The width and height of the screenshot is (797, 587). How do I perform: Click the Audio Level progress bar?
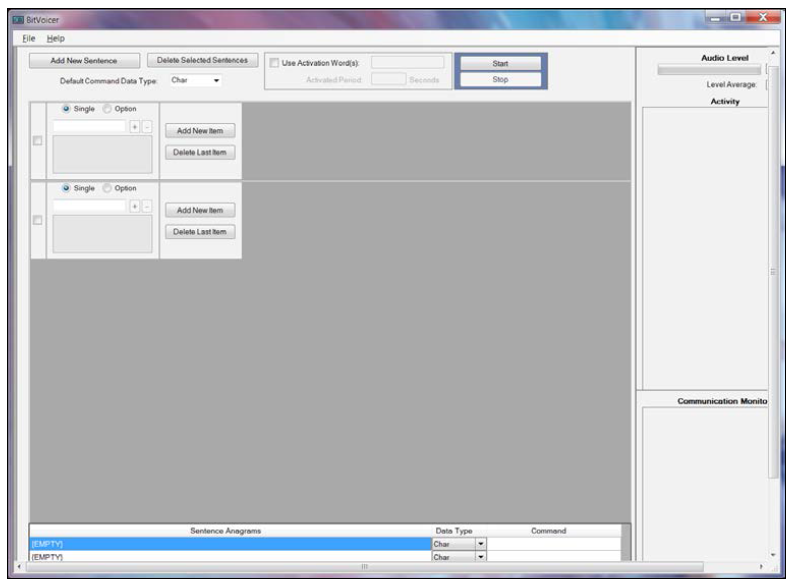(x=709, y=70)
